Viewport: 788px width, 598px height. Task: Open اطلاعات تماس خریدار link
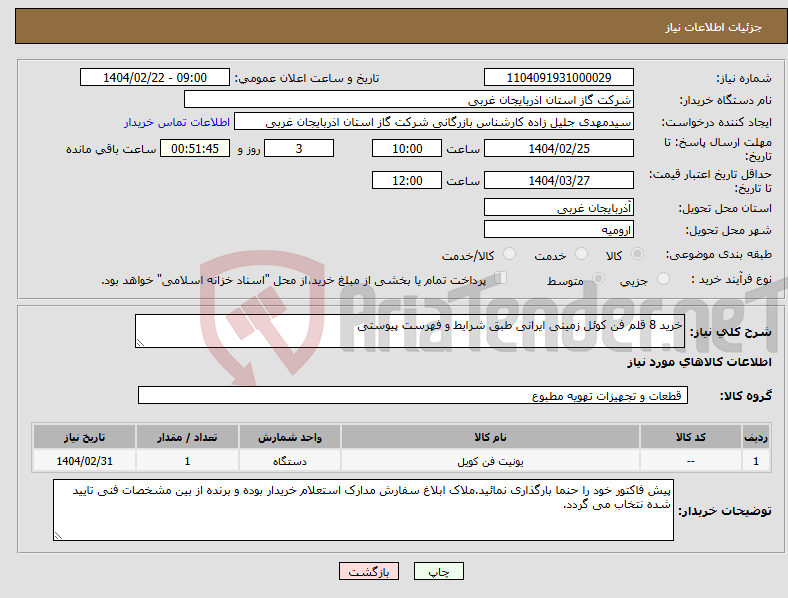pos(177,122)
